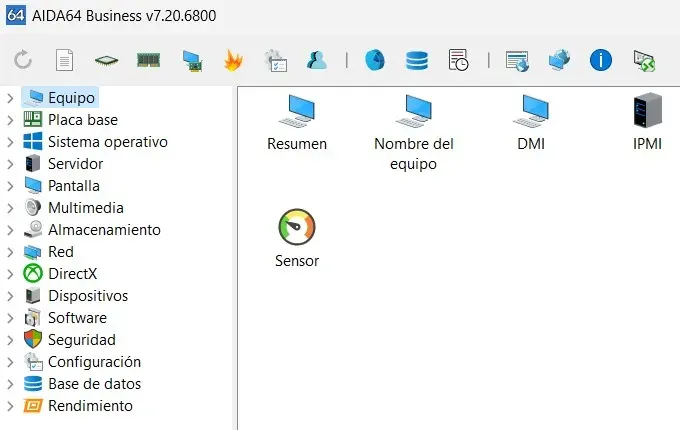Click the blue info circle toolbar icon
The height and width of the screenshot is (430, 680).
tap(601, 60)
